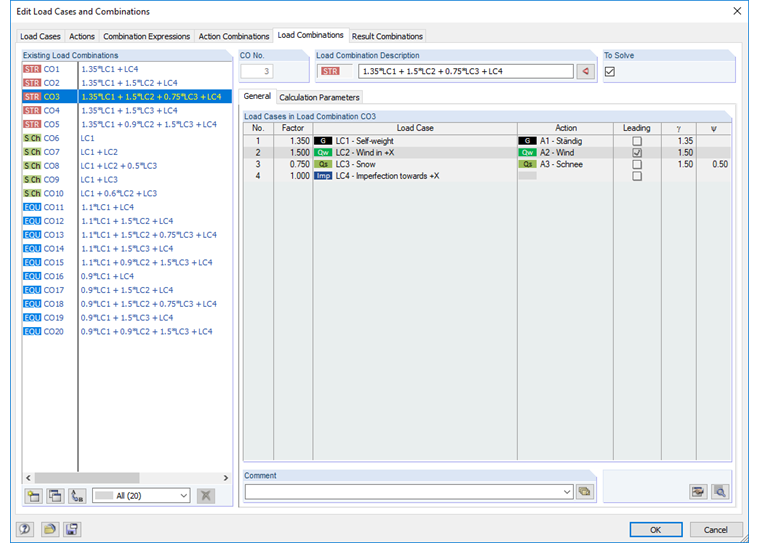
Task: Click the OK button
Action: click(656, 529)
